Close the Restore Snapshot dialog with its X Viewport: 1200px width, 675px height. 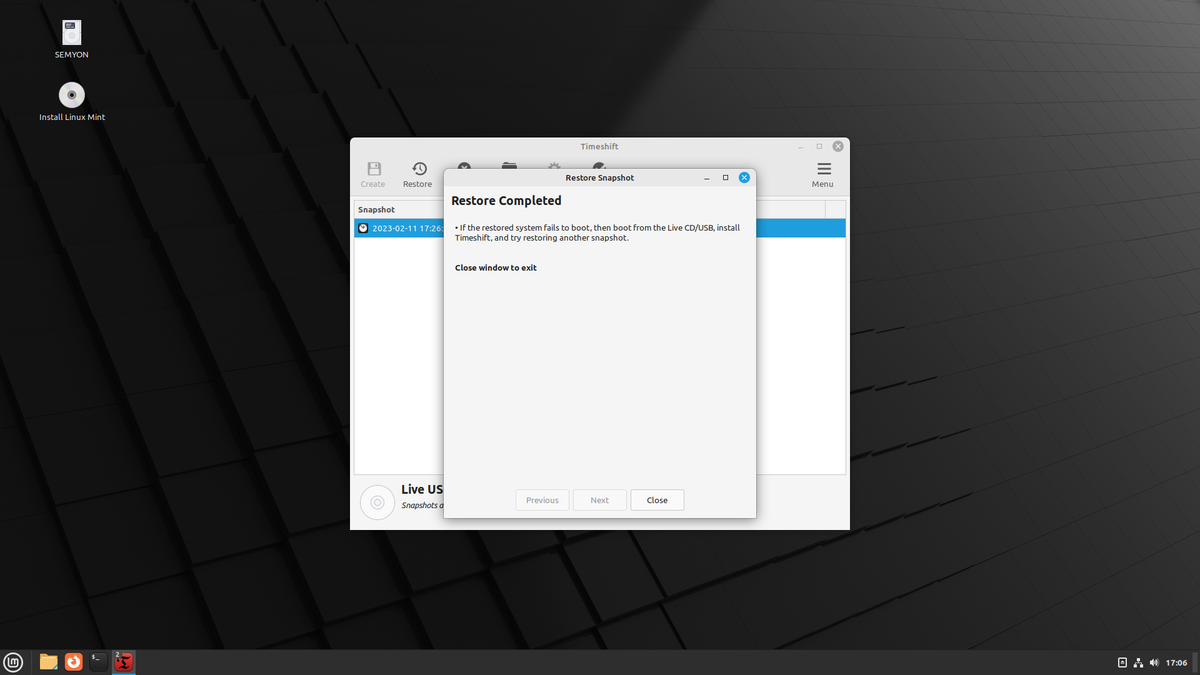[x=744, y=177]
